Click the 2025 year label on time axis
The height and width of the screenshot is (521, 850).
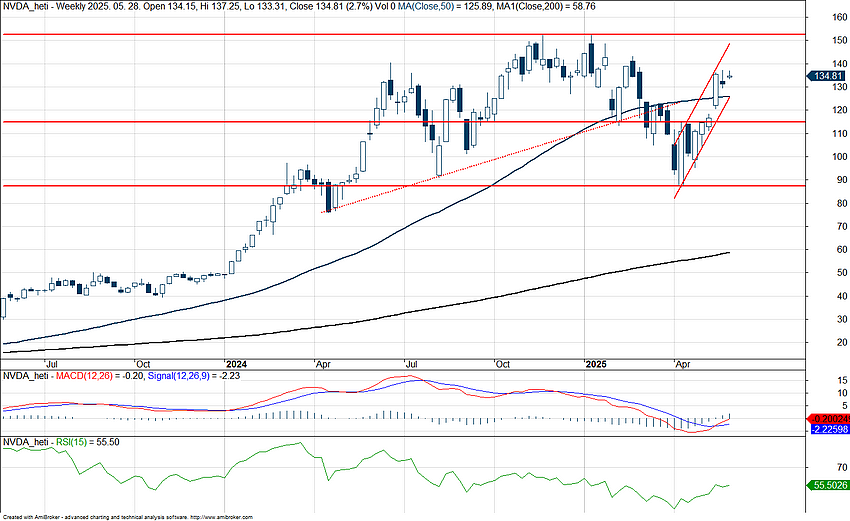(596, 364)
